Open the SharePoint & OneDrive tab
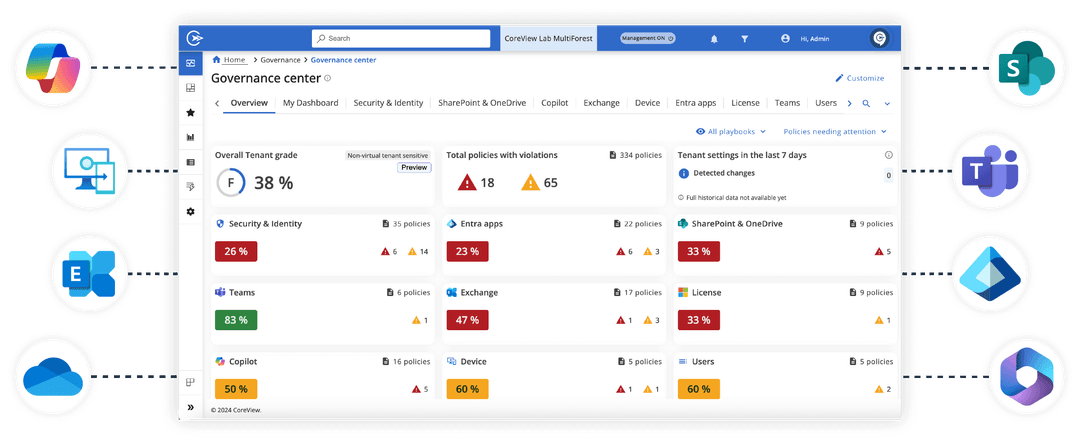The height and width of the screenshot is (444, 1080). coord(482,103)
